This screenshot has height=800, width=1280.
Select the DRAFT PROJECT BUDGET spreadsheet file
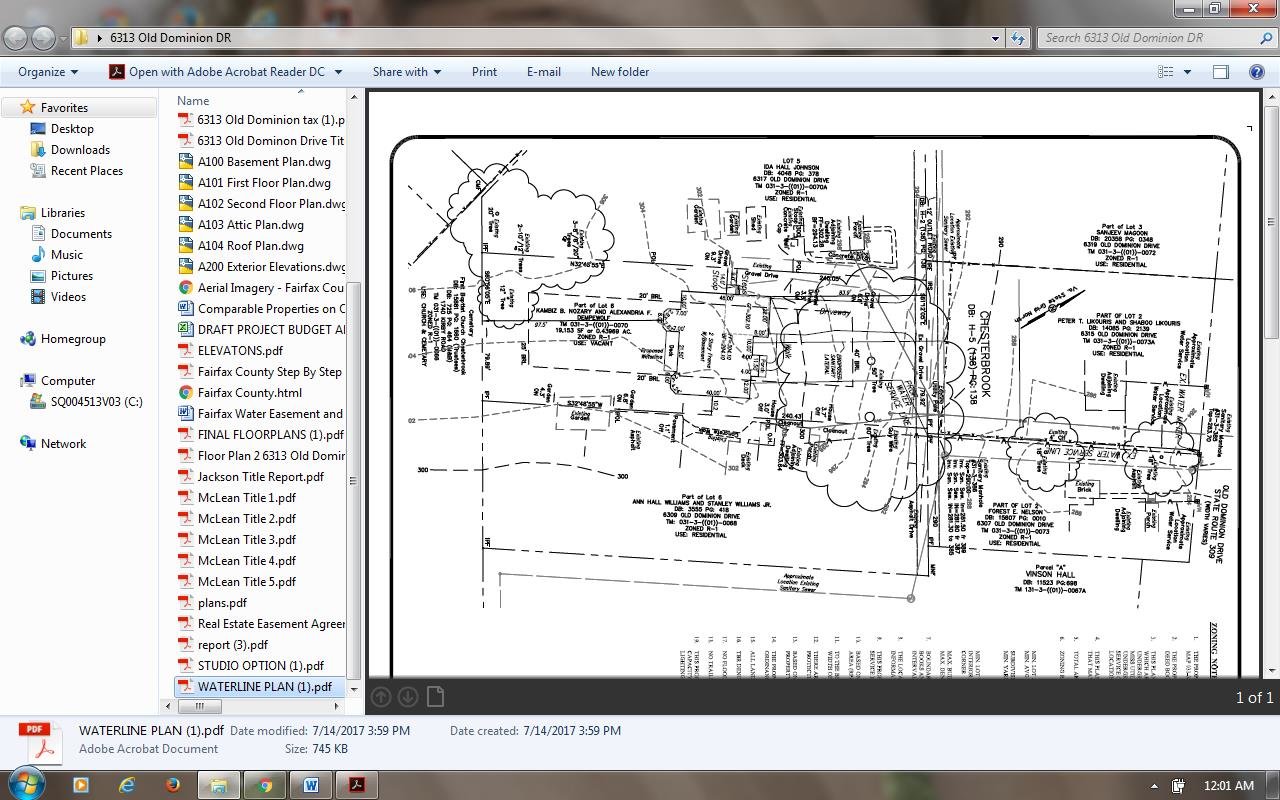pos(261,330)
